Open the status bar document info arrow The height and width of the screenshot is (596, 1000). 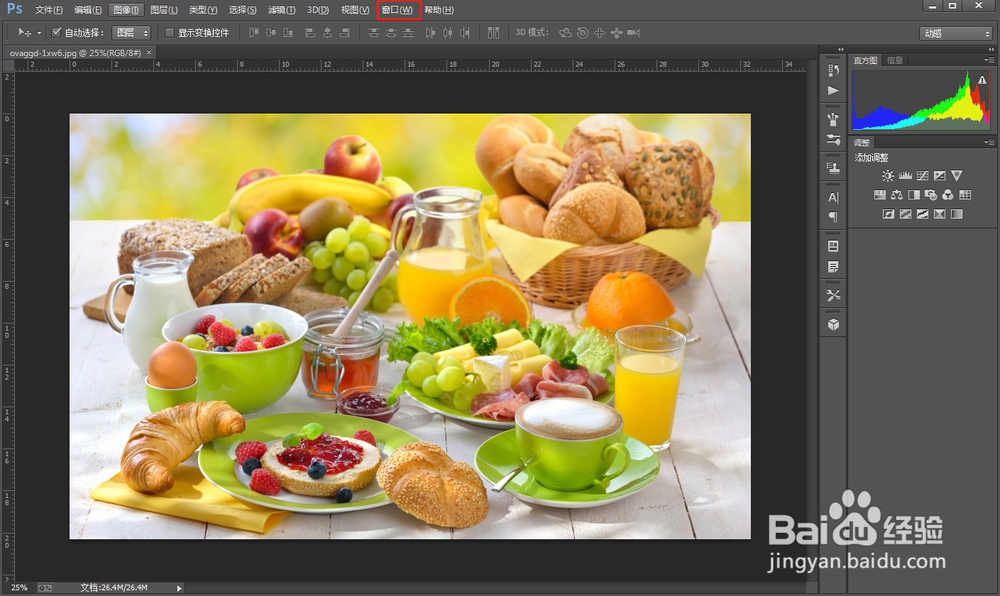click(179, 588)
